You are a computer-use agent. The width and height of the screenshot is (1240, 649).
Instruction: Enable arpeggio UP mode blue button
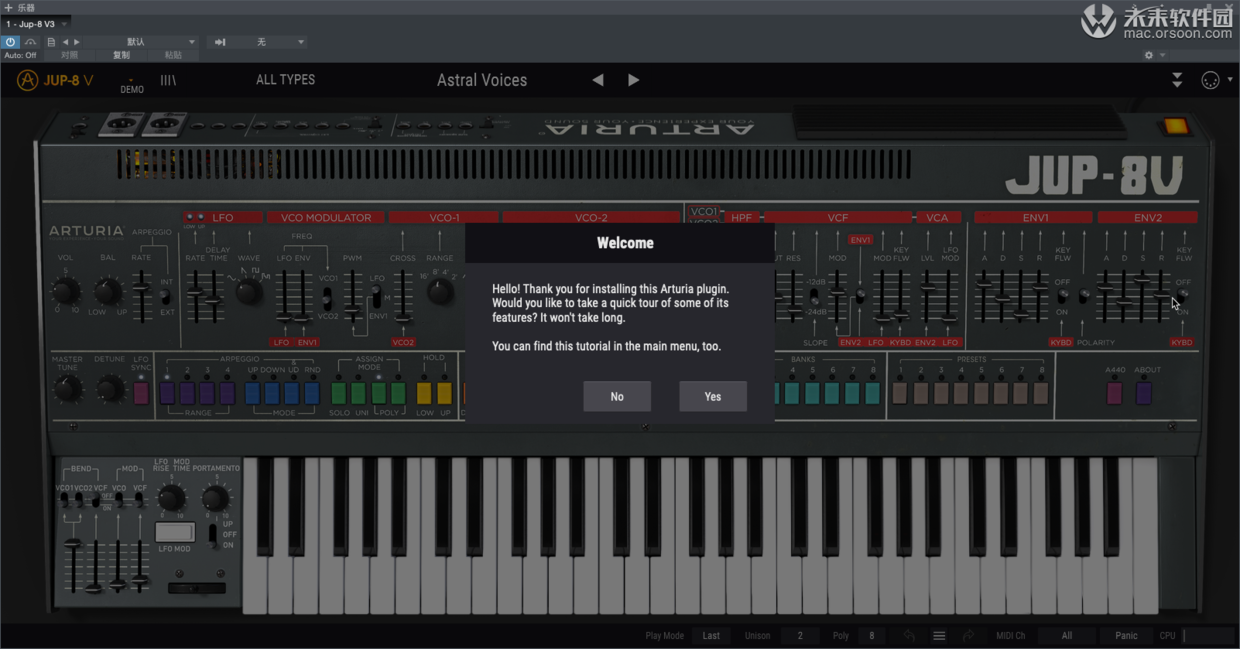[252, 393]
